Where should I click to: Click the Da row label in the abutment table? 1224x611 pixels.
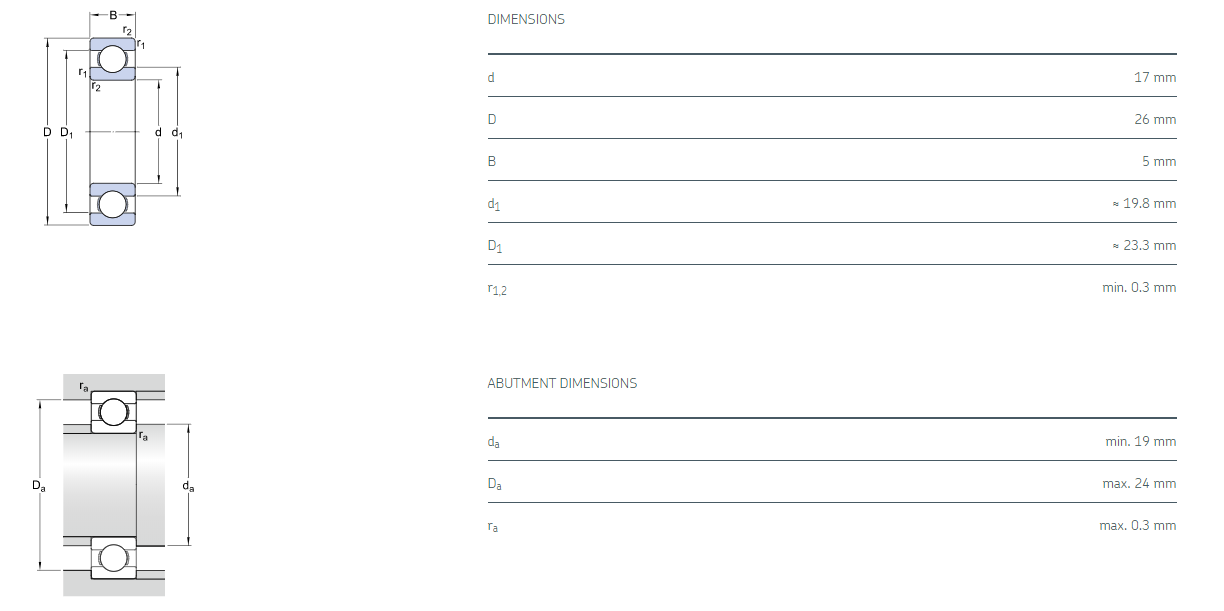494,484
